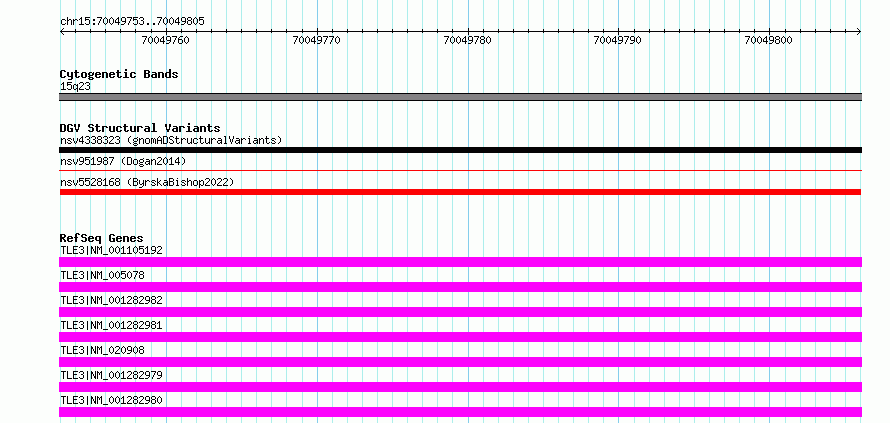Click the chr15:70049753..70049805 coordinate label

tap(132, 22)
